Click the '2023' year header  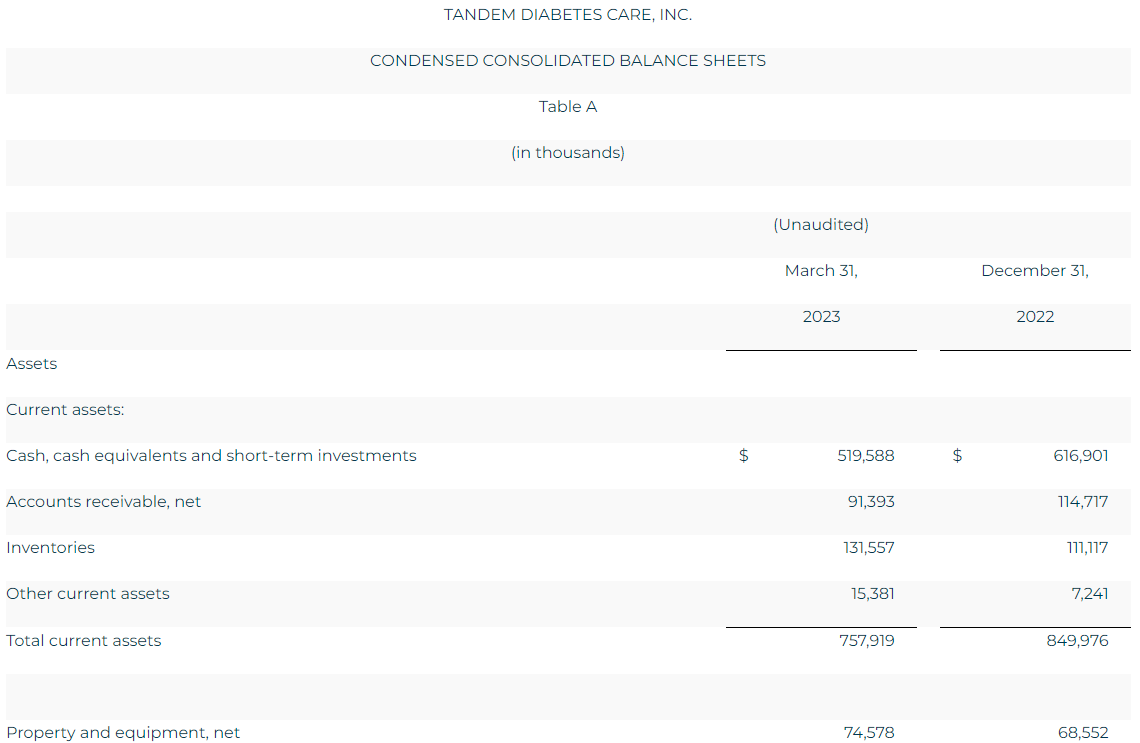[x=821, y=316]
